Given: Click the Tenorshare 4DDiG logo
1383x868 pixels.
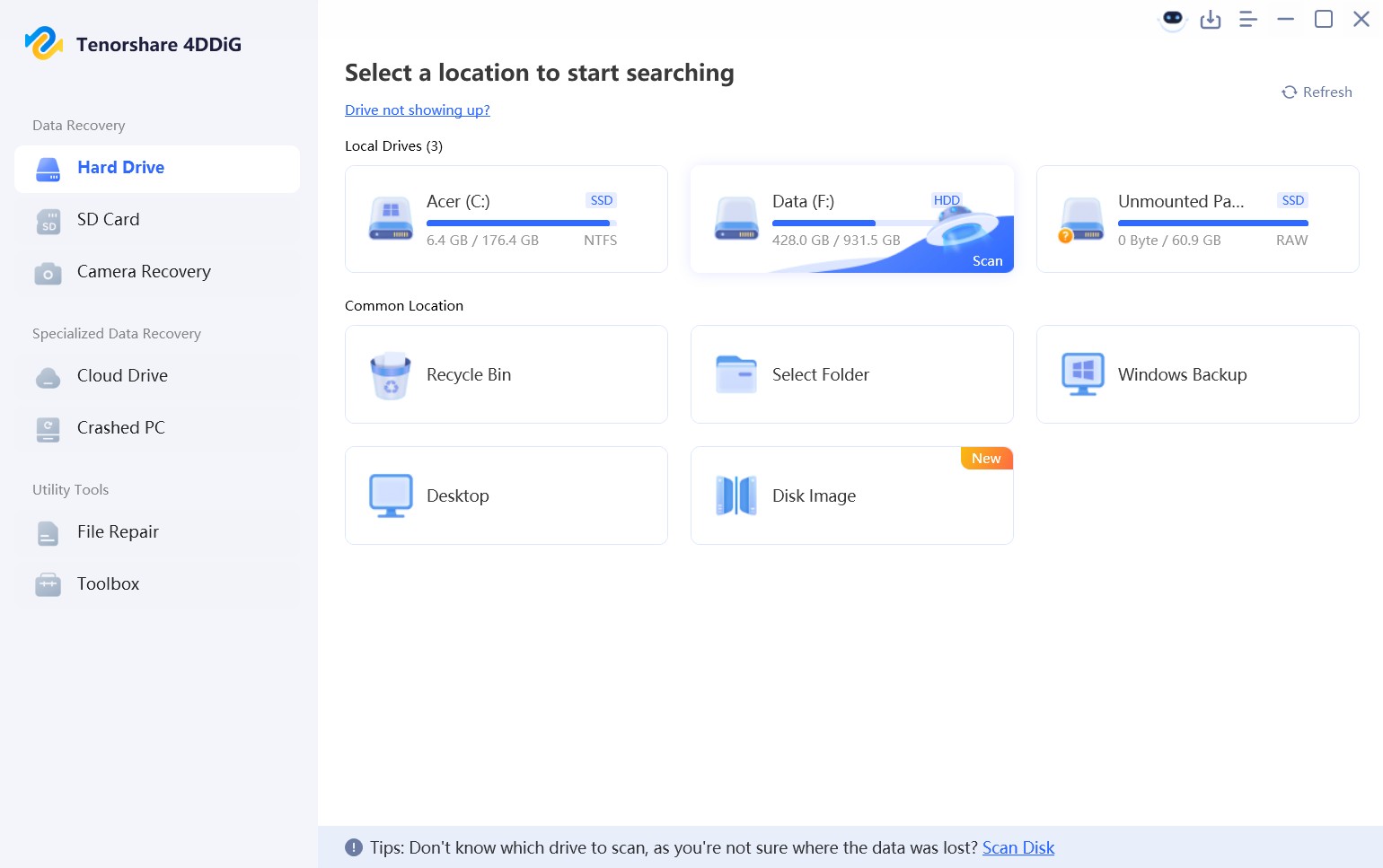Looking at the screenshot, I should pyautogui.click(x=43, y=43).
